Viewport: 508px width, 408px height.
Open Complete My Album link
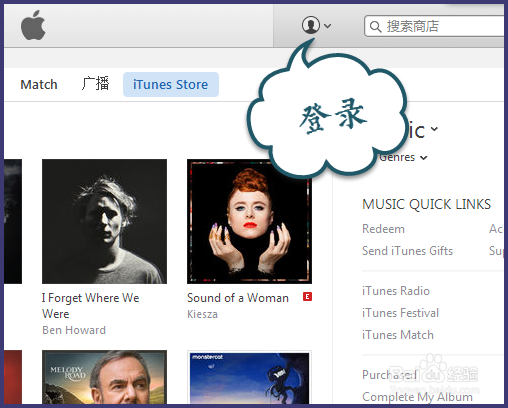click(417, 397)
